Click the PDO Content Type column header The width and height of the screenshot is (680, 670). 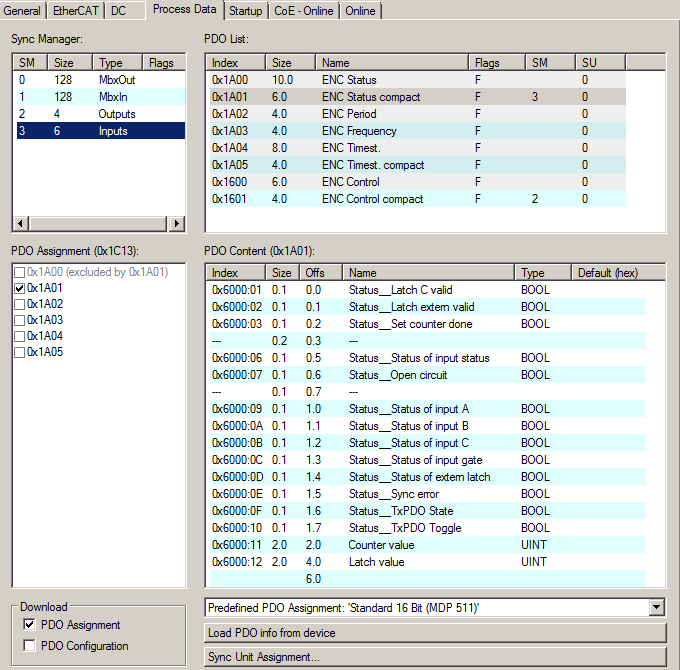[x=543, y=273]
